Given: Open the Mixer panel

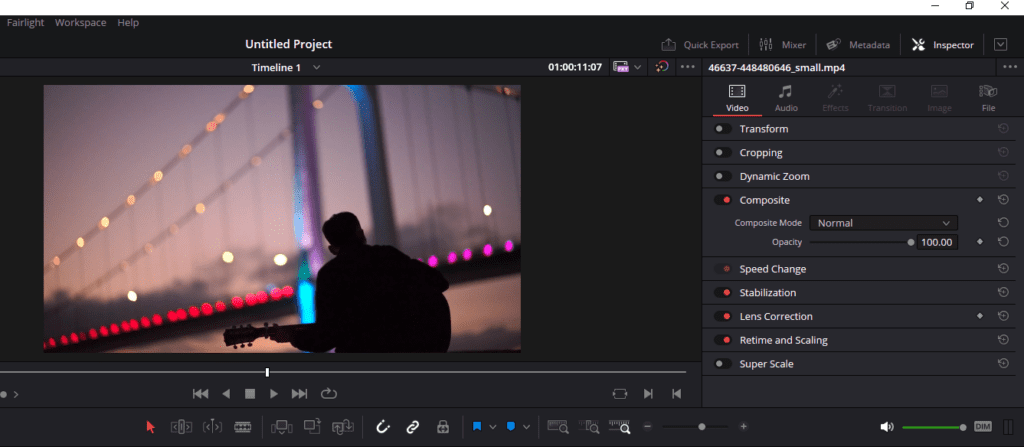Looking at the screenshot, I should coord(783,45).
